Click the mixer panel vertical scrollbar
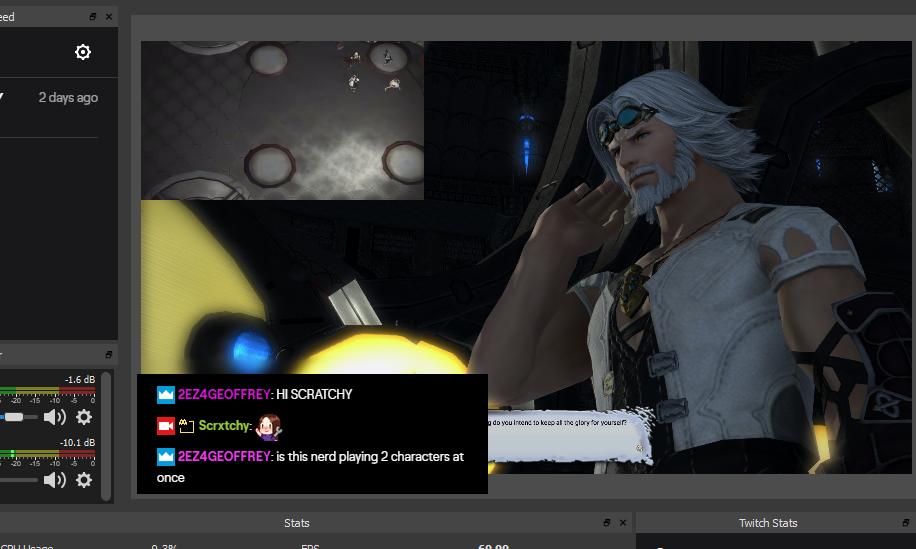Screen dimensions: 916x549 [x=106, y=436]
